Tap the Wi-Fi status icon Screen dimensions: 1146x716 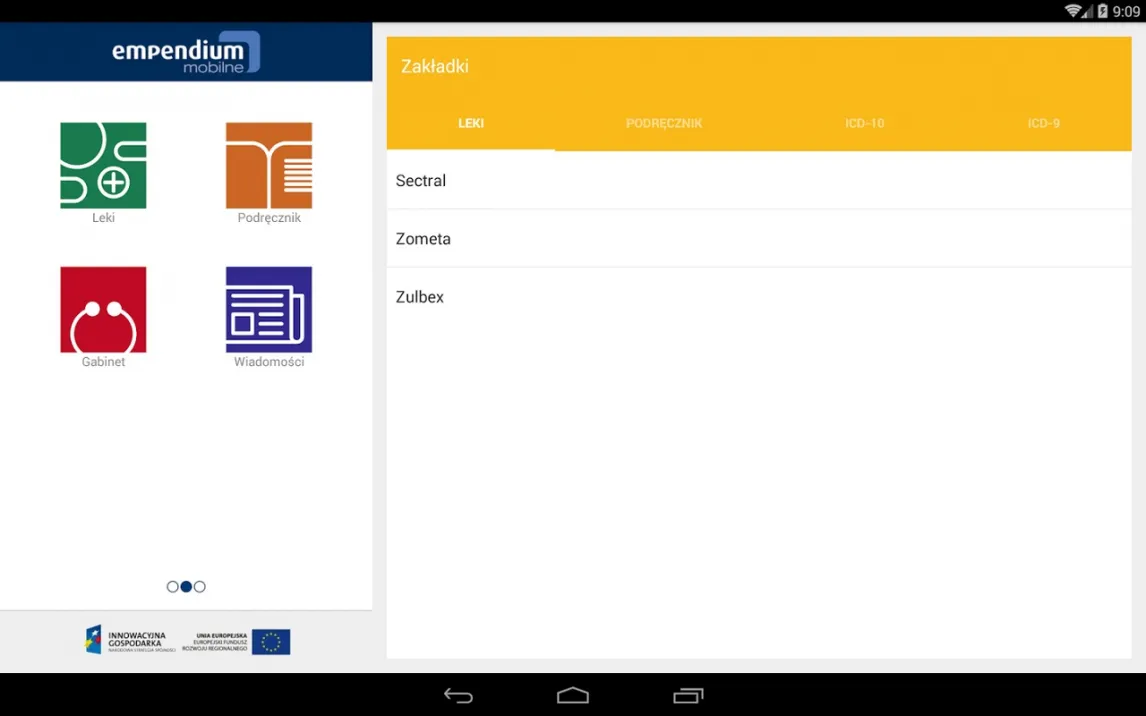pos(1073,11)
